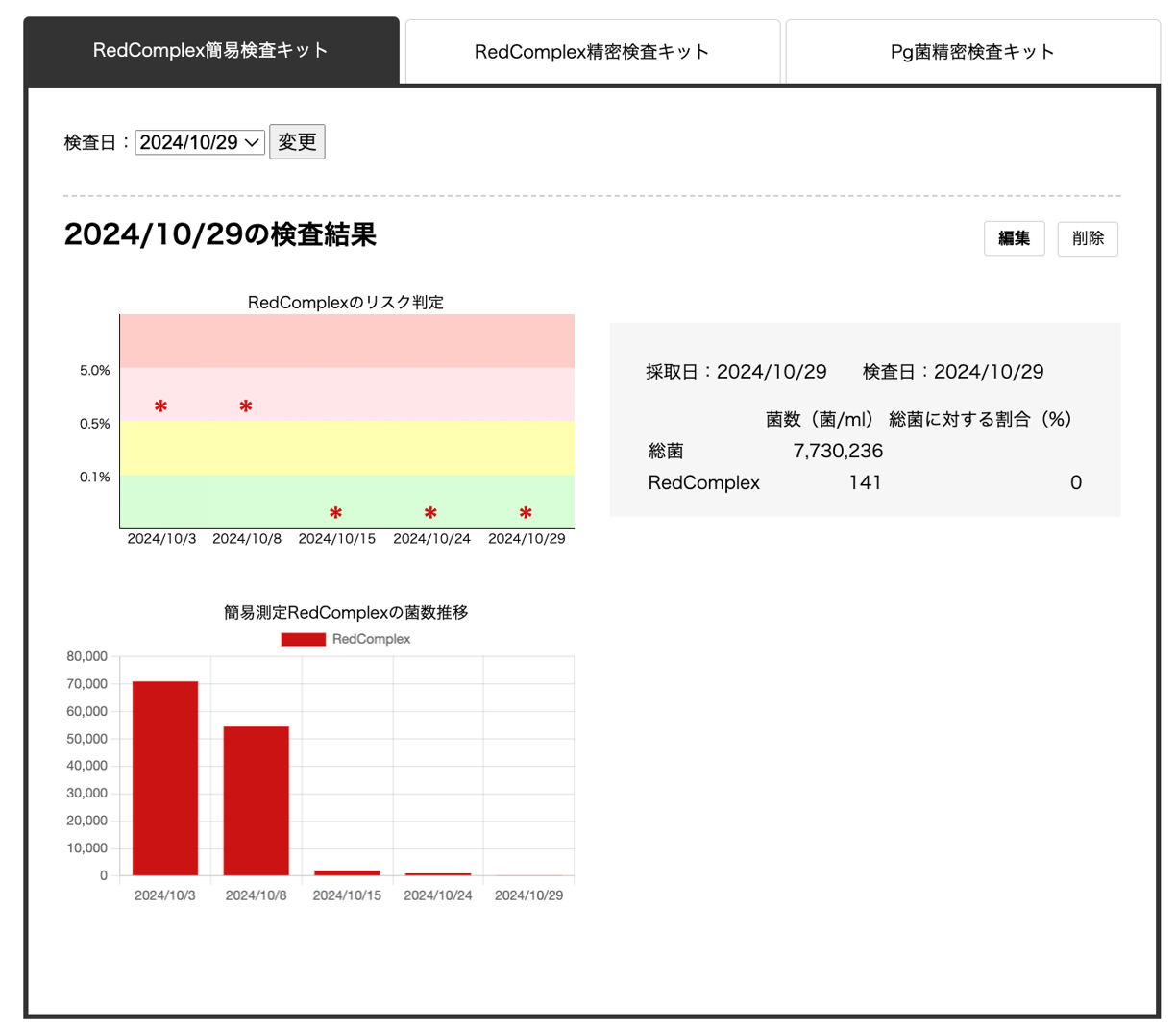
Task: Click the 削除 button to delete results
Action: tap(1088, 238)
